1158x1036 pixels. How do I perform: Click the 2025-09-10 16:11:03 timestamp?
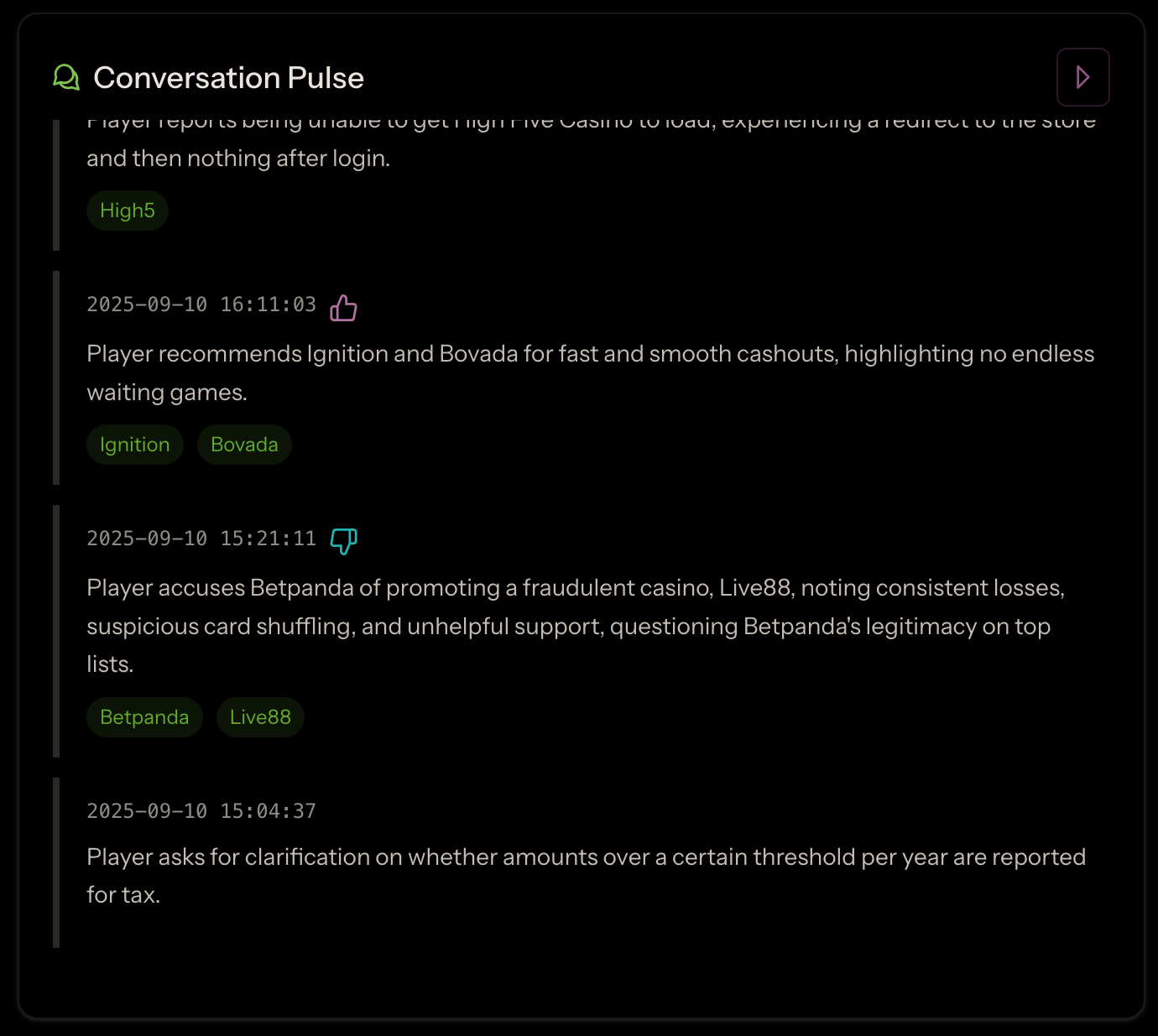(x=201, y=305)
